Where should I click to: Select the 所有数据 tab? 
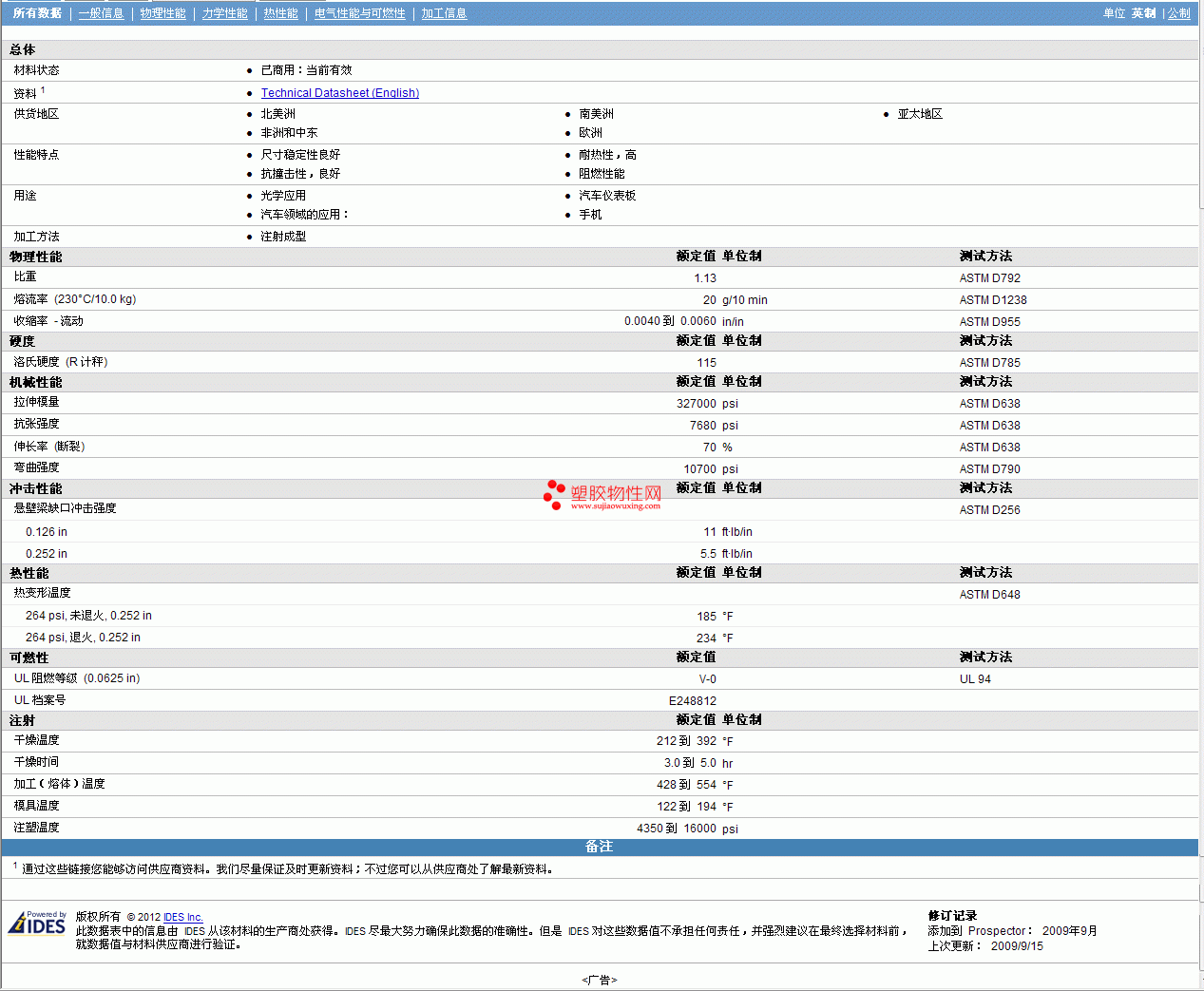(x=37, y=13)
